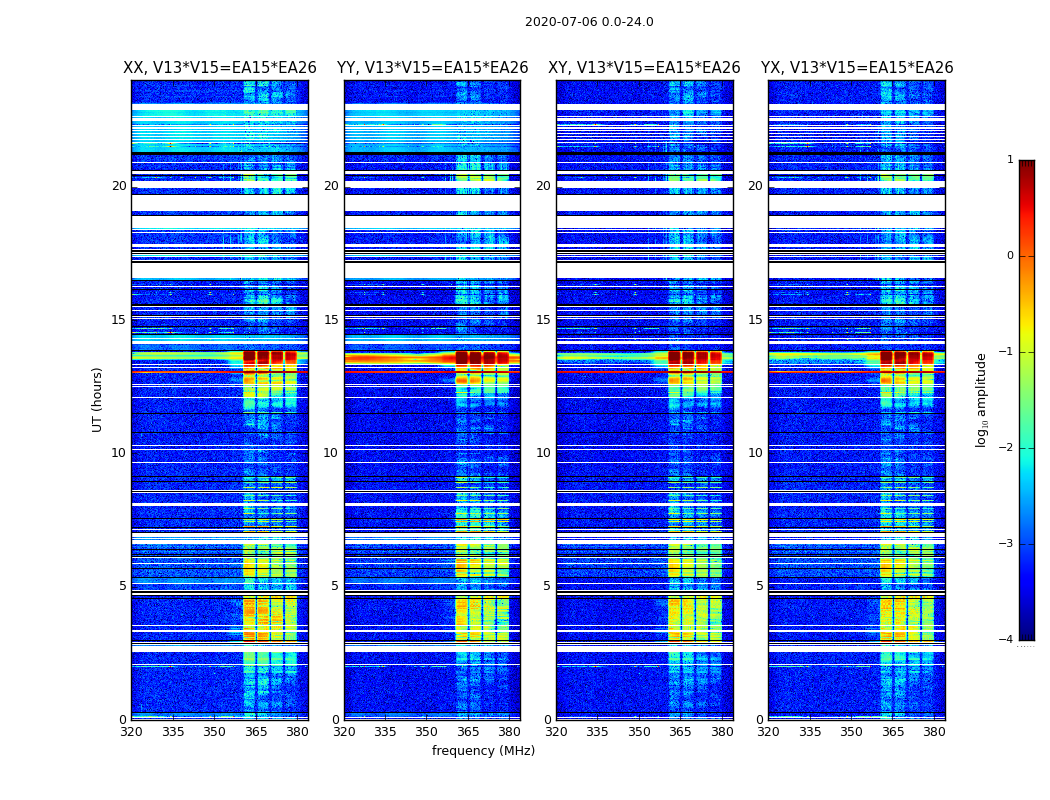Click the dark red top of the colorbar
Screen dimensions: 1050x800
[x=1027, y=165]
